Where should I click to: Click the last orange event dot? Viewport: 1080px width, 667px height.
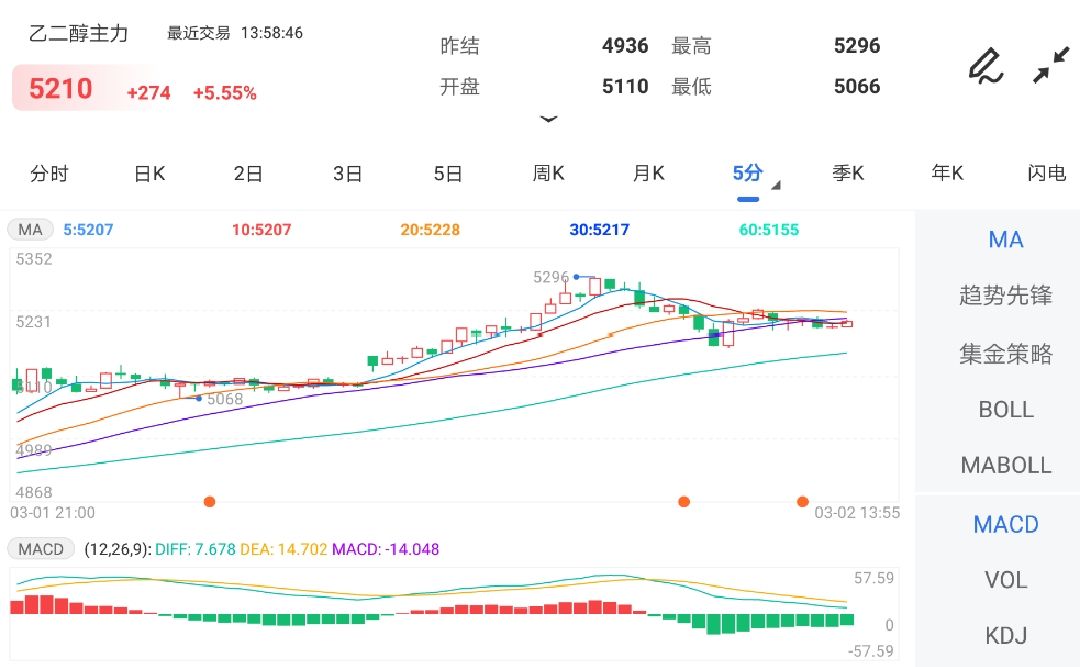(802, 502)
